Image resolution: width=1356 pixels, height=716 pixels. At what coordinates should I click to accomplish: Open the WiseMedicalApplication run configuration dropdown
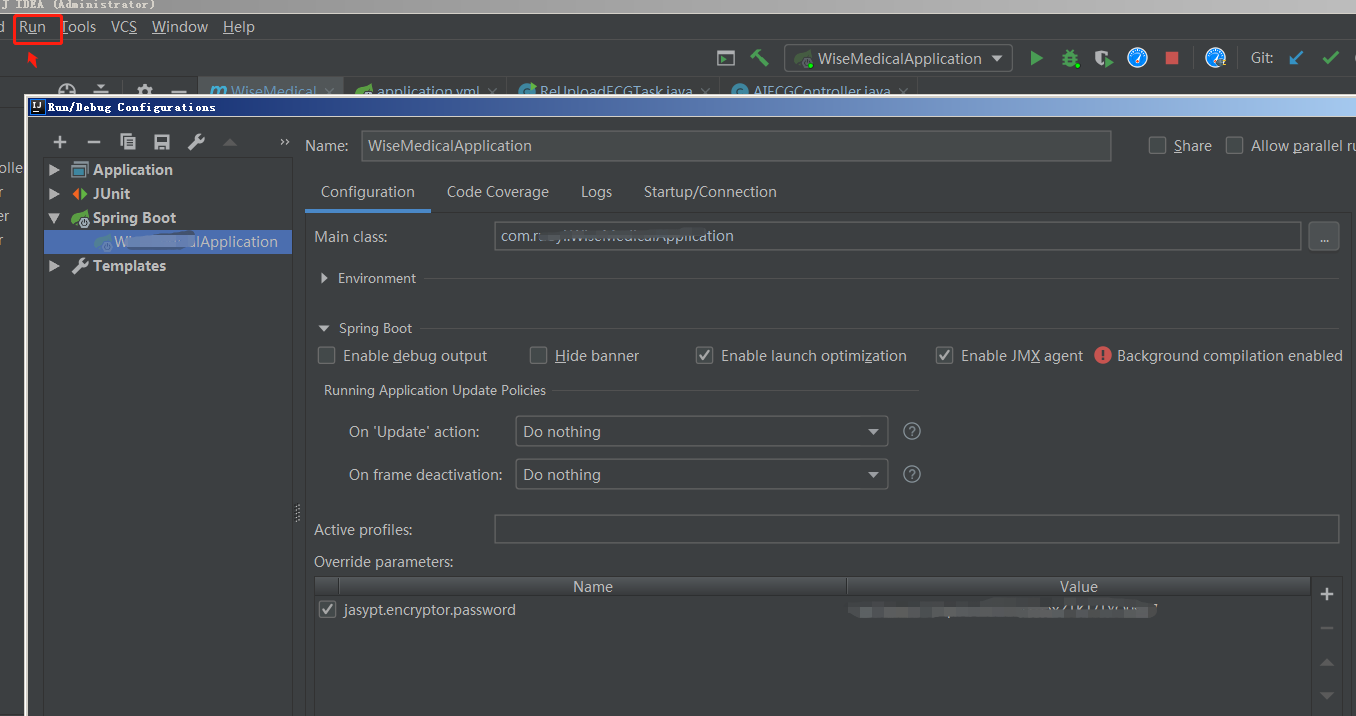(x=898, y=58)
